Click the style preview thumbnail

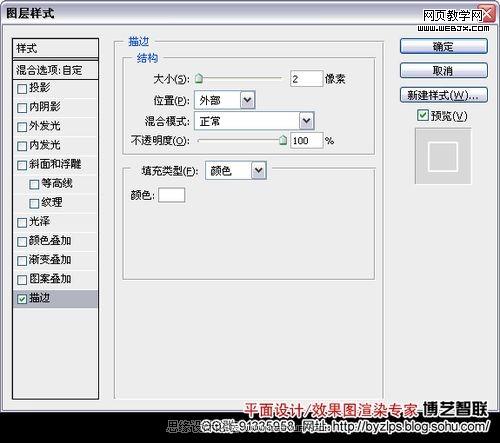point(443,156)
